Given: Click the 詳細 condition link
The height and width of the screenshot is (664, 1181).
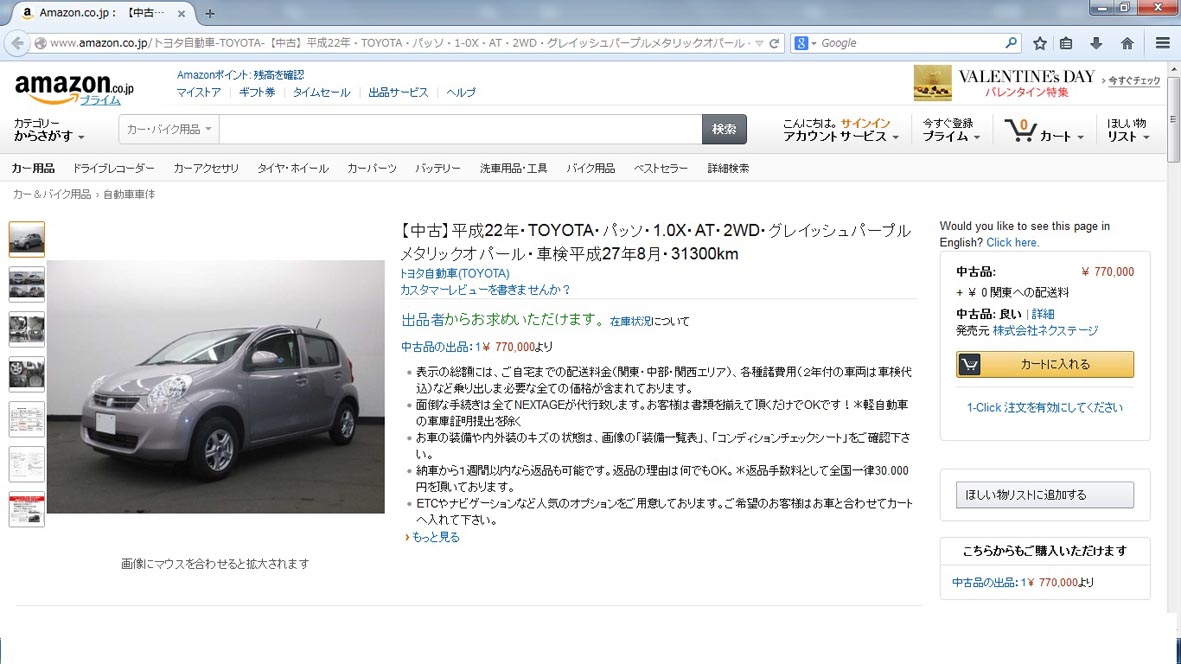Looking at the screenshot, I should tap(1043, 314).
